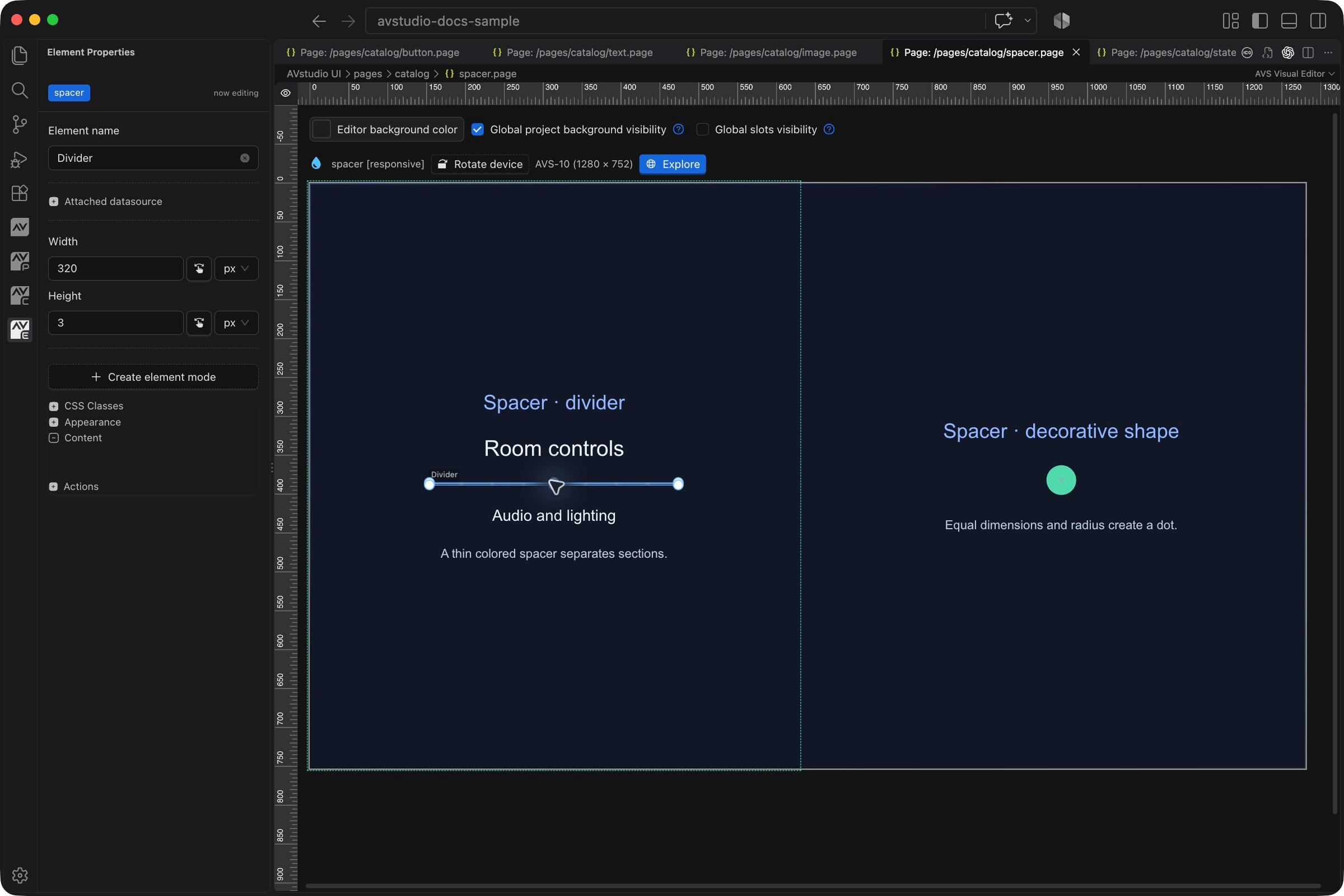This screenshot has width=1344, height=896.
Task: Click the Rotate device button
Action: tap(480, 164)
